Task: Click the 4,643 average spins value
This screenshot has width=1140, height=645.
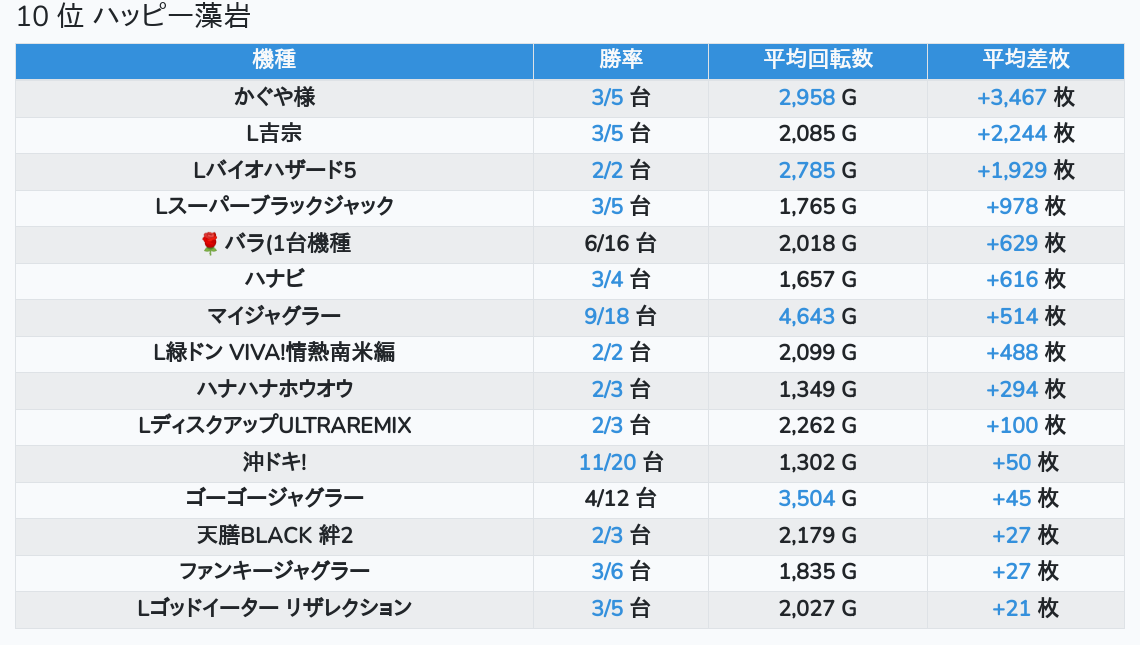Action: (x=806, y=317)
